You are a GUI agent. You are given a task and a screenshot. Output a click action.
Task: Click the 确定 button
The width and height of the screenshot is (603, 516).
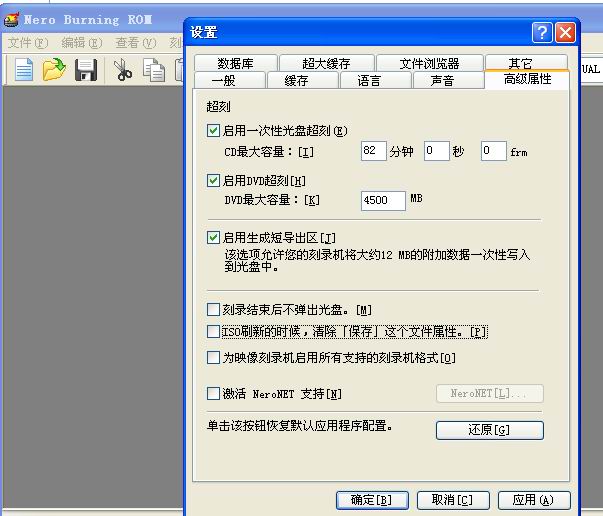pos(372,500)
